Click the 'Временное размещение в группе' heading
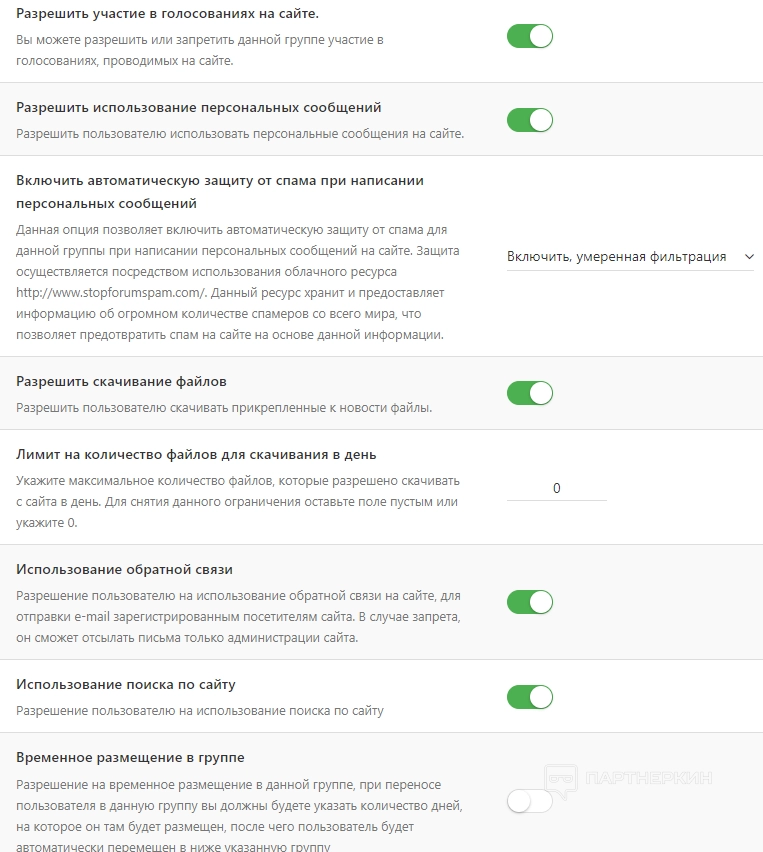 130,757
